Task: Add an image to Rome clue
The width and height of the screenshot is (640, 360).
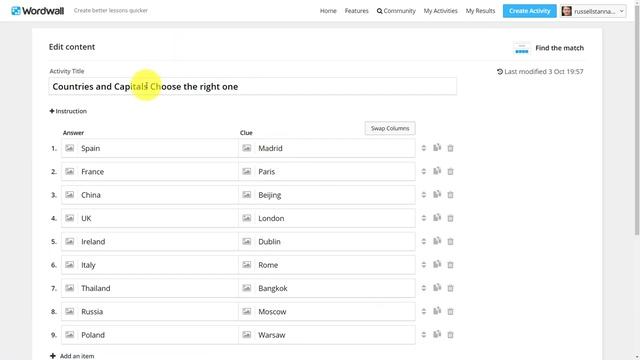Action: [x=247, y=265]
